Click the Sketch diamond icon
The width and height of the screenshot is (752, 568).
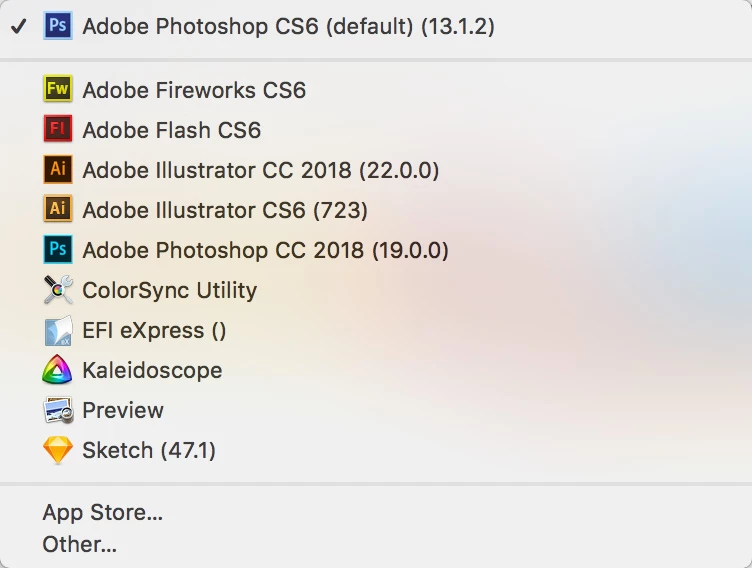click(58, 450)
